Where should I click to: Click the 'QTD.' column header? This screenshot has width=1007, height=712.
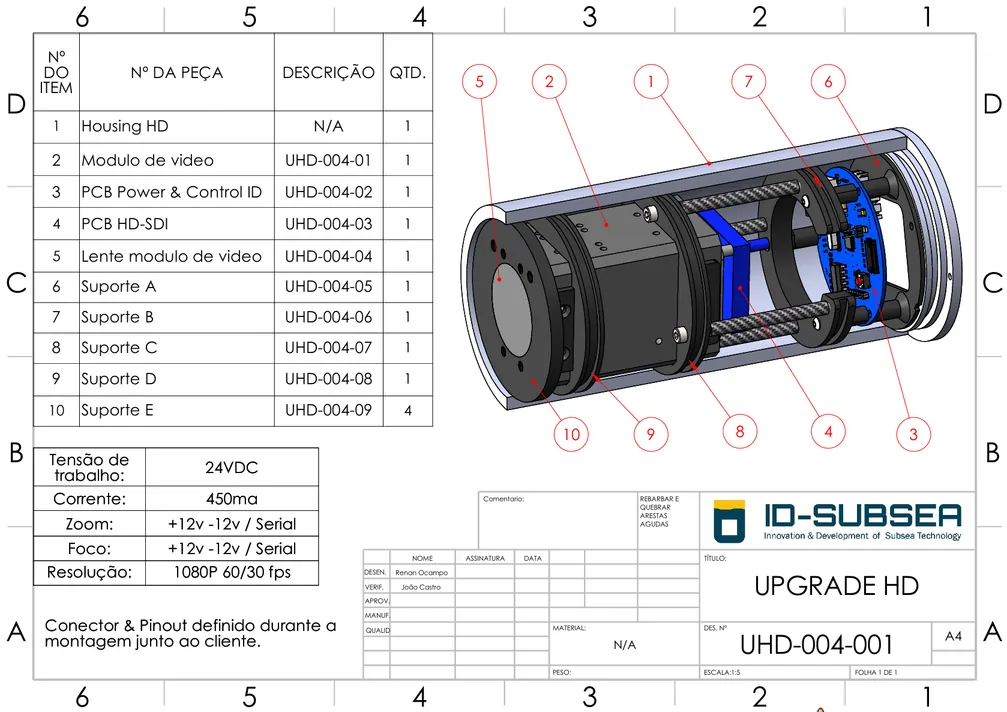click(x=408, y=73)
